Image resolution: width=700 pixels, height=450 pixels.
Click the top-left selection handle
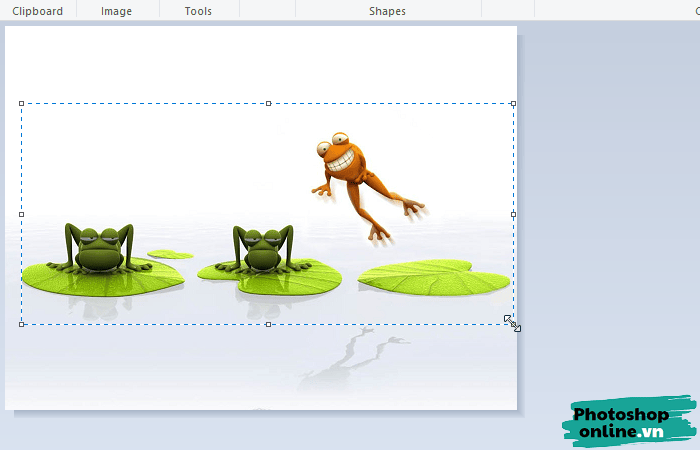(22, 103)
